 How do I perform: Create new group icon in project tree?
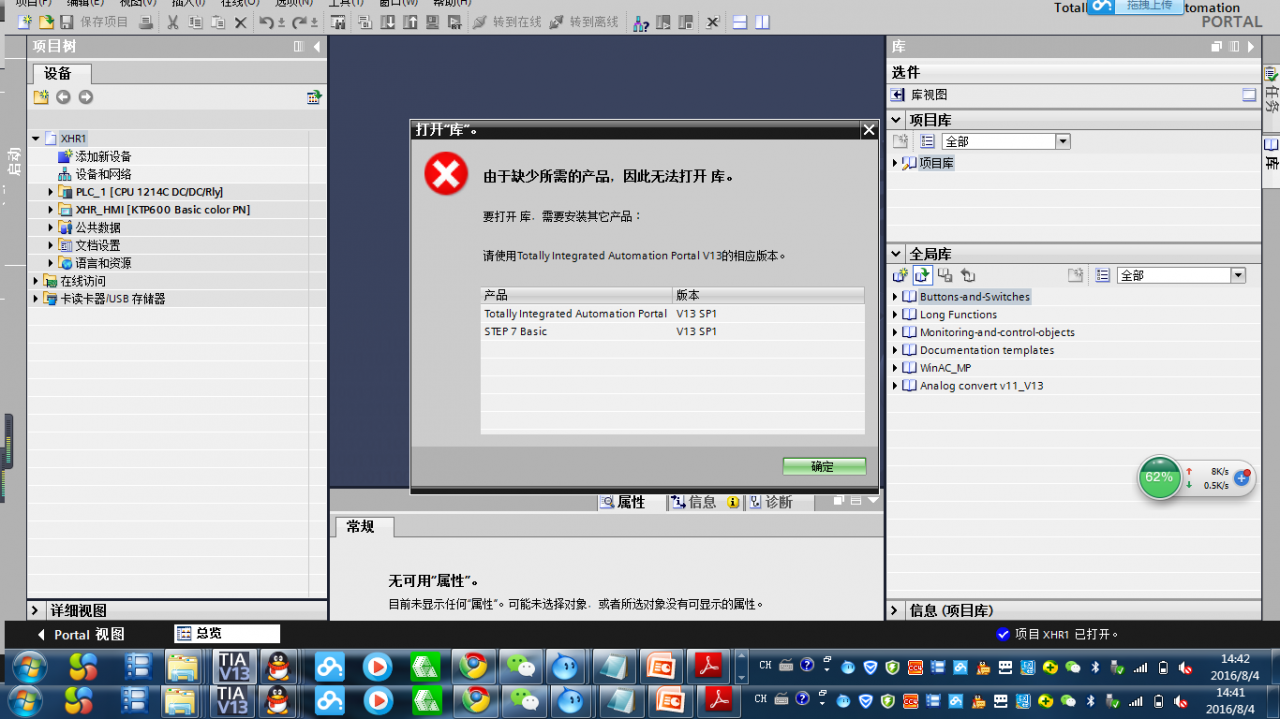[41, 97]
